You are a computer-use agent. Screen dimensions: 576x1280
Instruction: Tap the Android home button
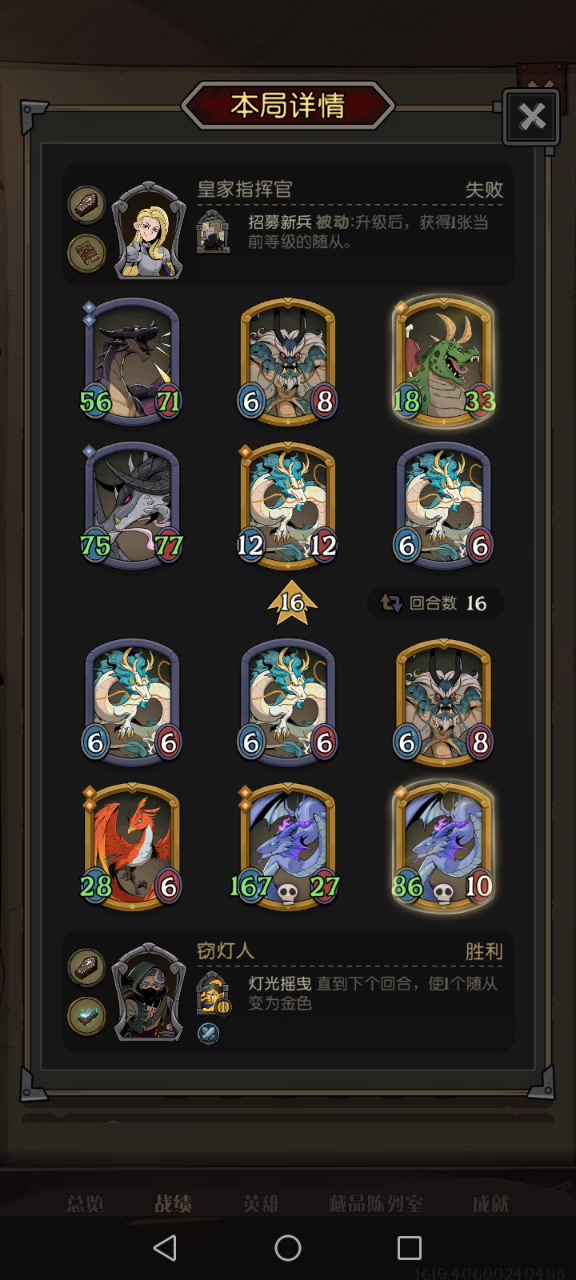point(288,1247)
